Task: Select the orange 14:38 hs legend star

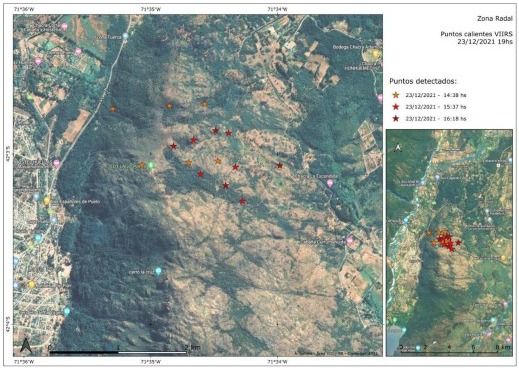Action: point(396,95)
